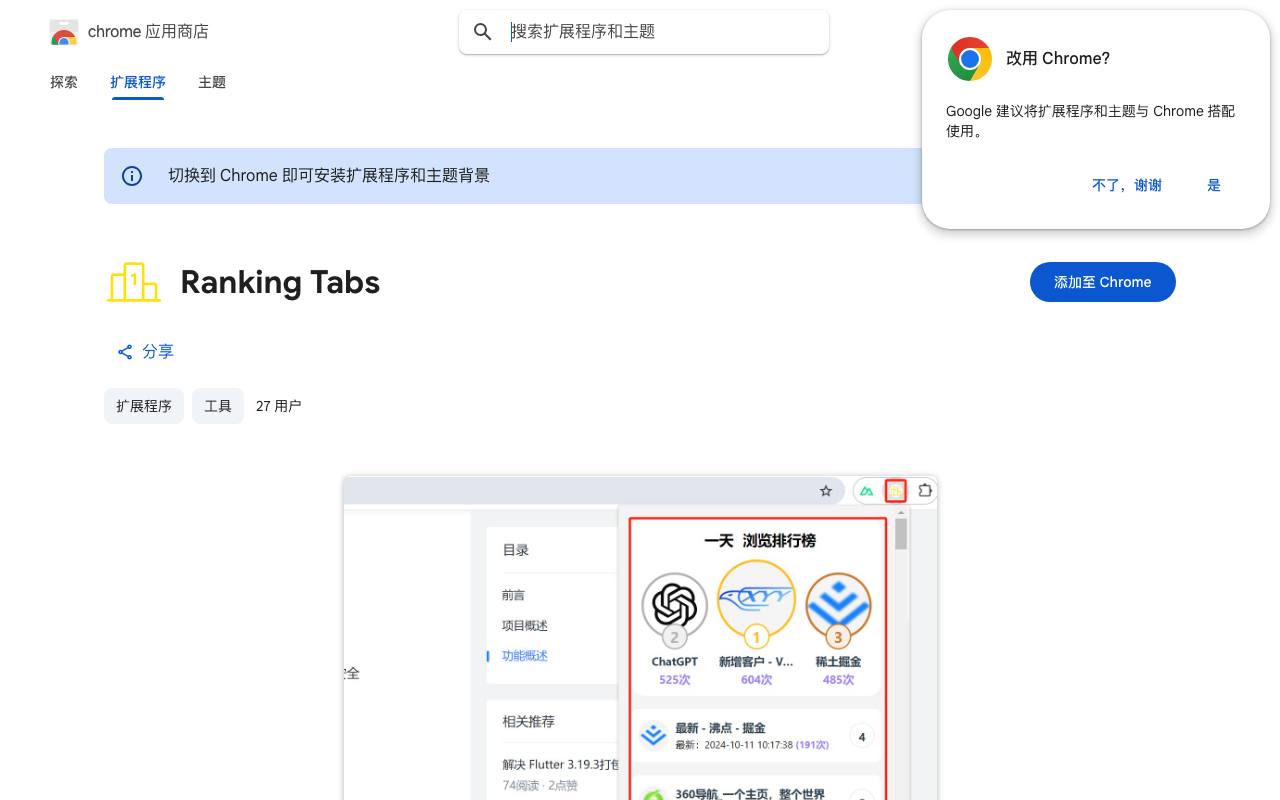Viewport: 1280px width, 800px height.
Task: Open the 工具 category chip
Action: point(218,406)
